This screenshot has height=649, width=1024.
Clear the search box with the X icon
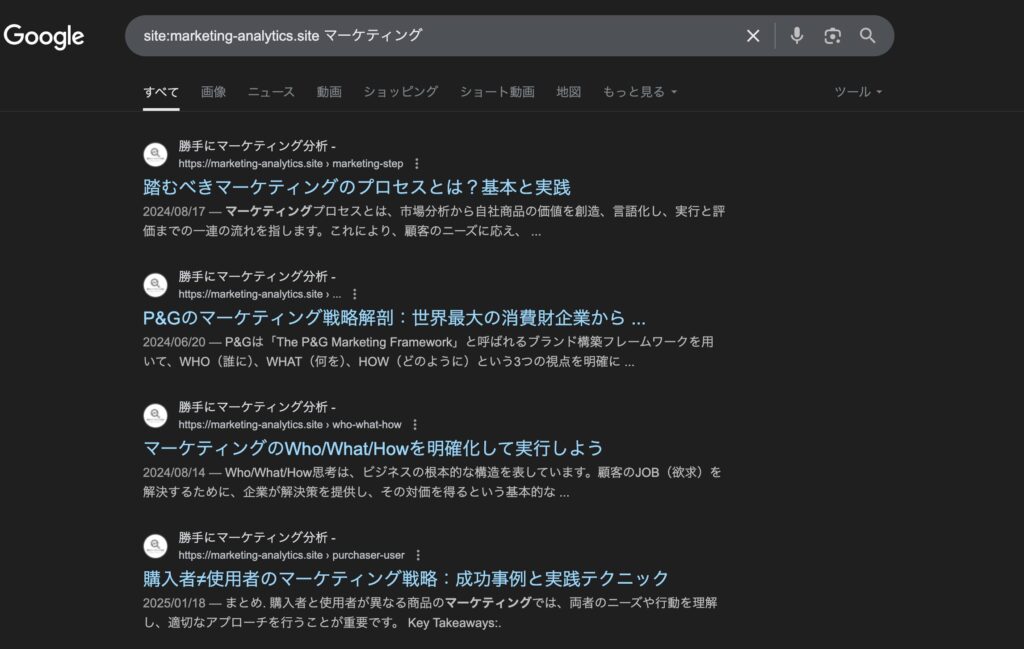click(x=752, y=36)
